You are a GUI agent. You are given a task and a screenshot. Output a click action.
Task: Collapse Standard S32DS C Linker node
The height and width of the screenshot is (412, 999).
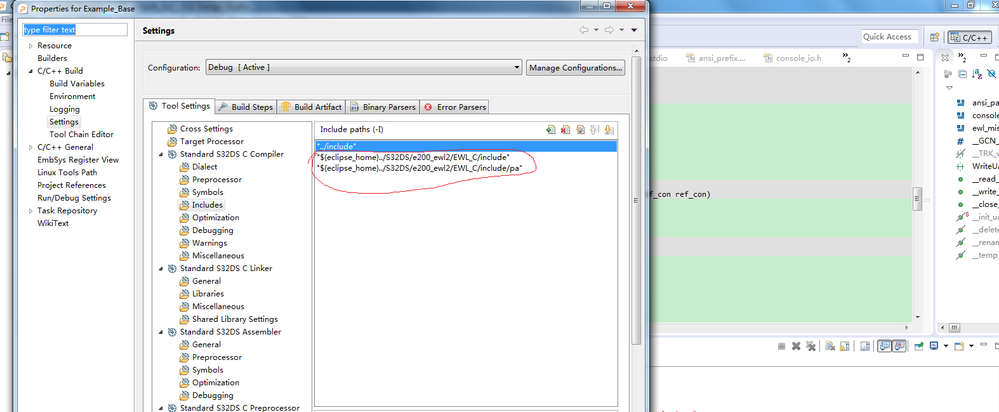[x=160, y=269]
